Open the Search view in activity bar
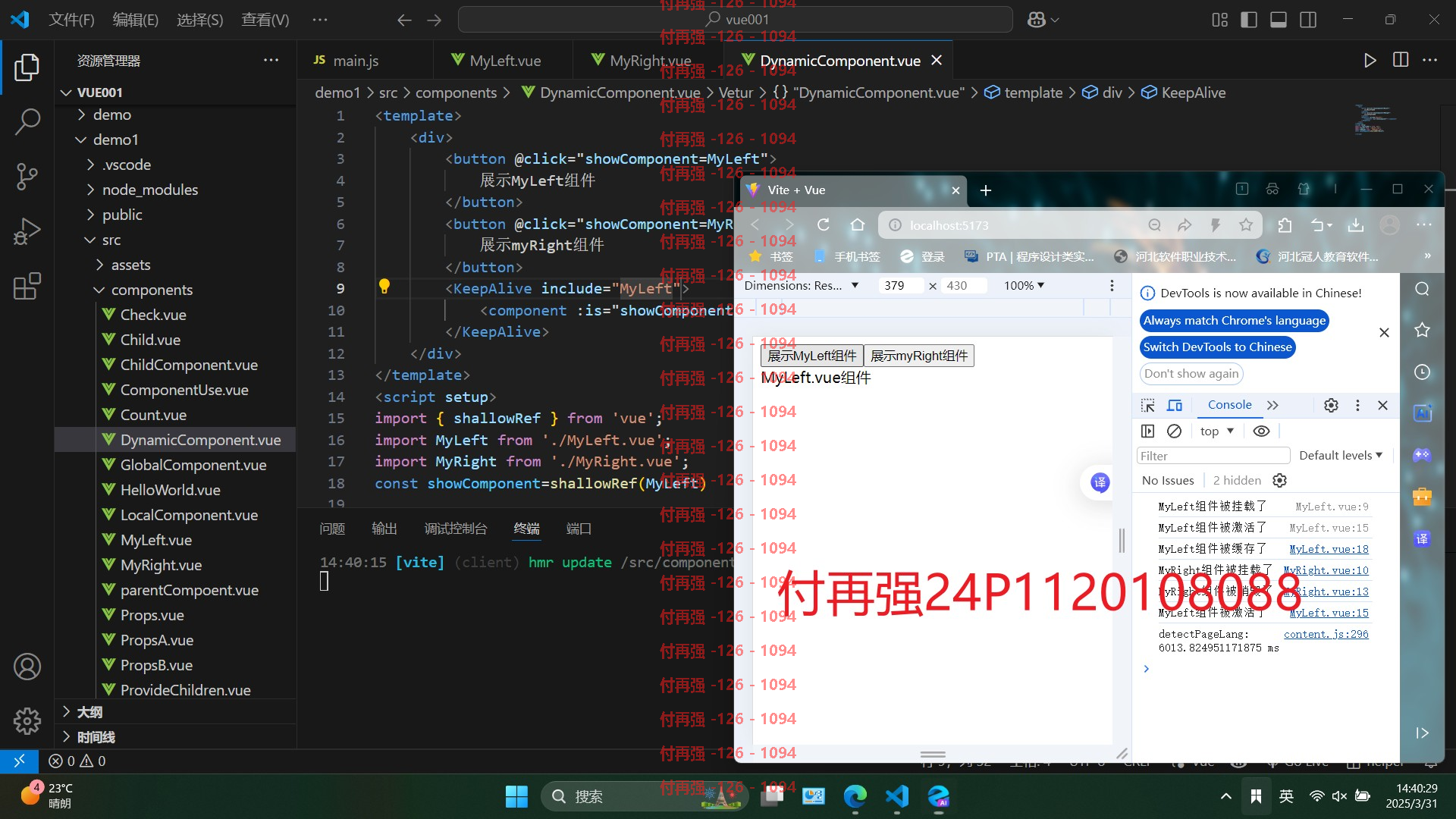The width and height of the screenshot is (1456, 819). pos(27,121)
